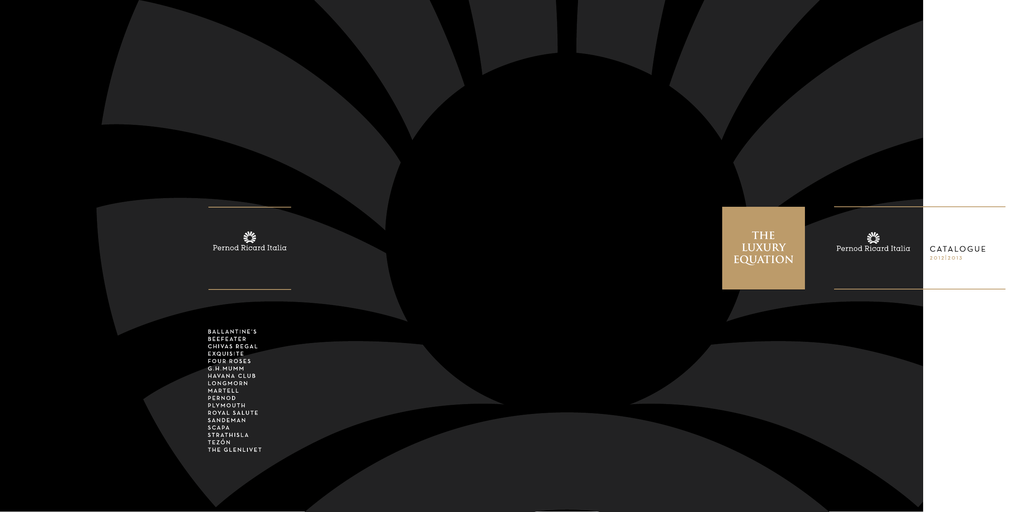Click the "2012|2013" year text
Screen dimensions: 1024x512
946,259
